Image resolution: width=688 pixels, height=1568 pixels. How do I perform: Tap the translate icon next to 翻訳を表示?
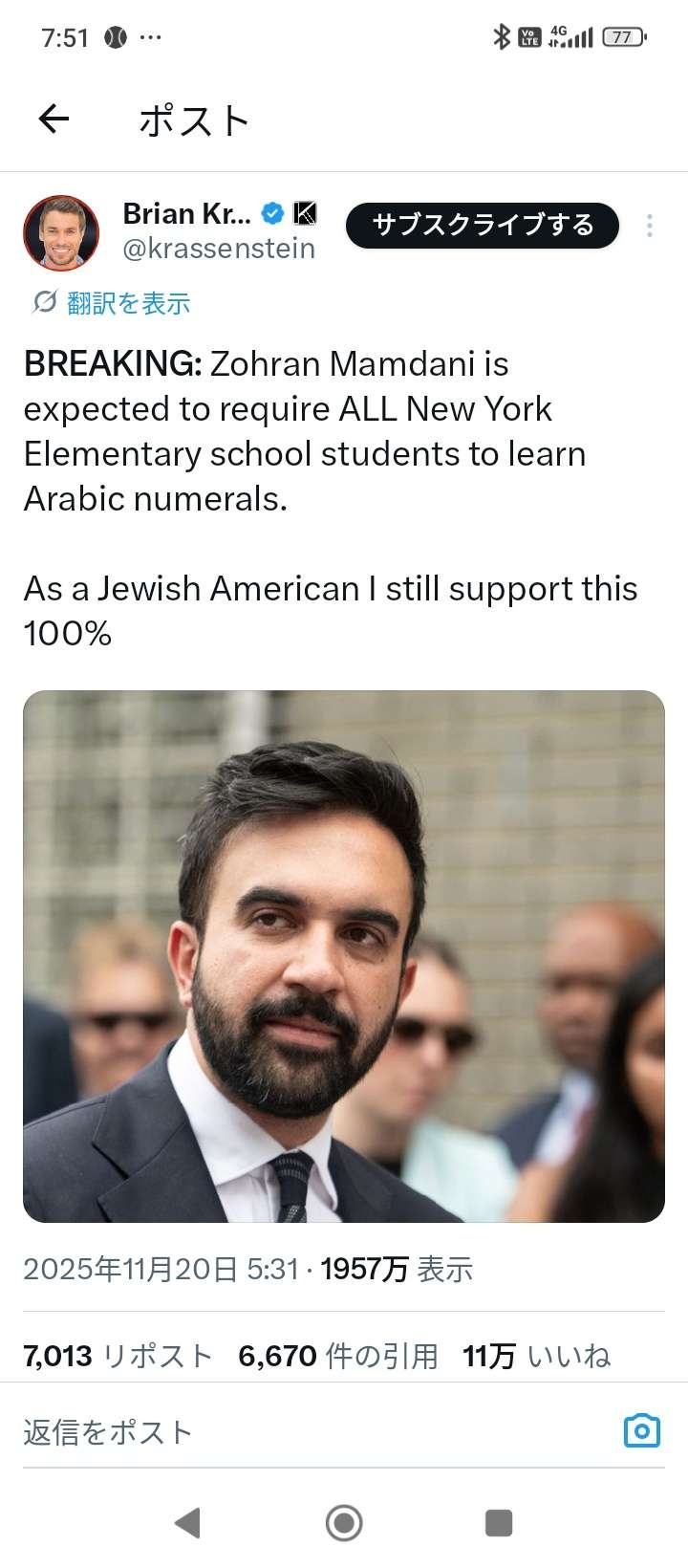click(44, 302)
